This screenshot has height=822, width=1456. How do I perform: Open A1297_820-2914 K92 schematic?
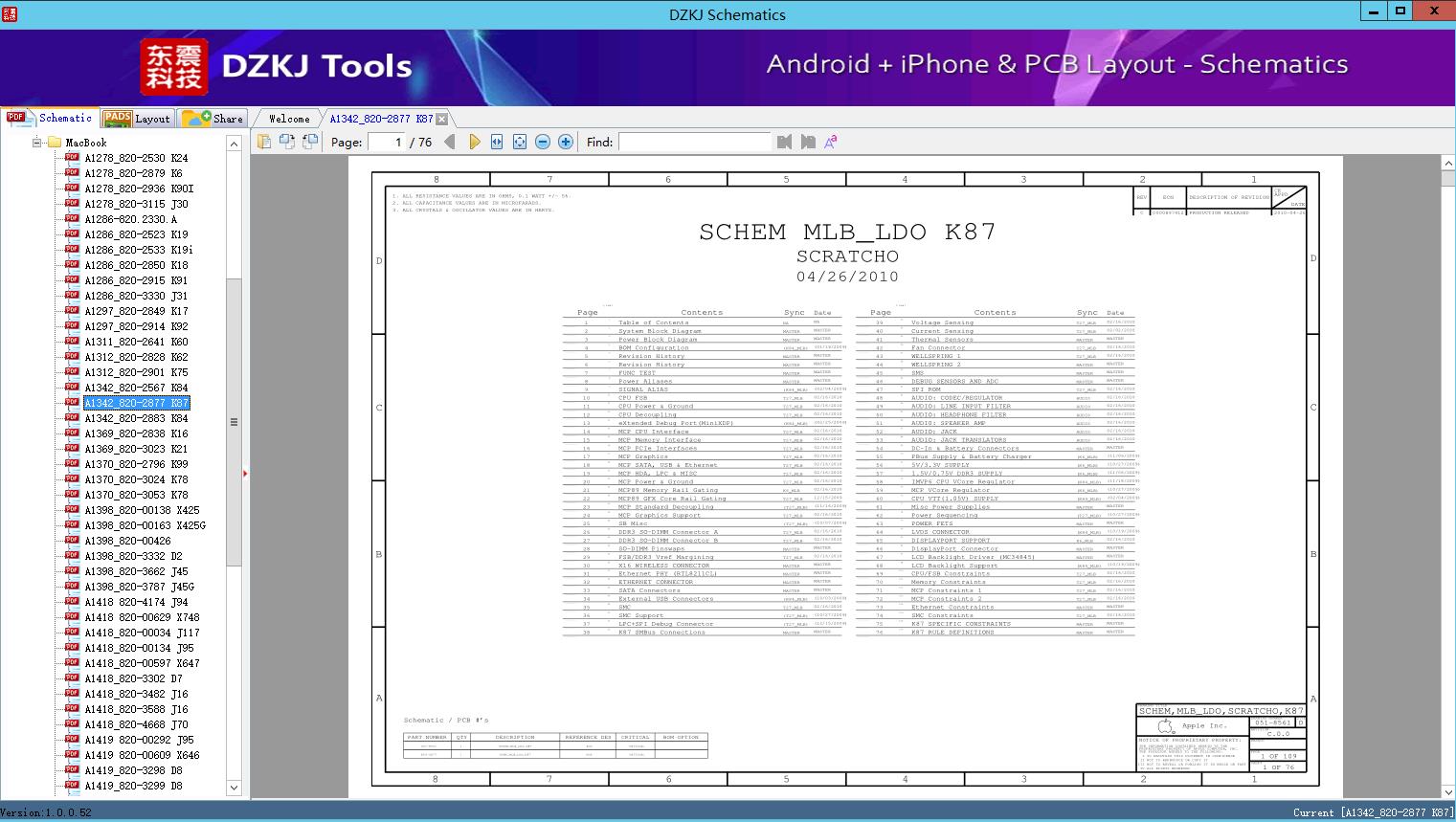(x=136, y=326)
